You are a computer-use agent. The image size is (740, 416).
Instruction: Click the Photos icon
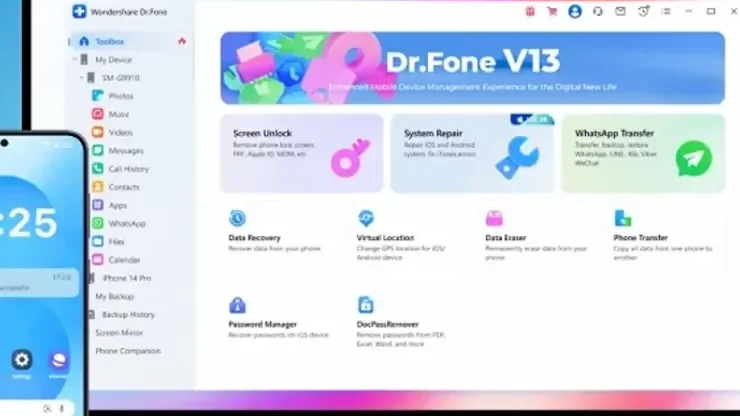[x=98, y=96]
